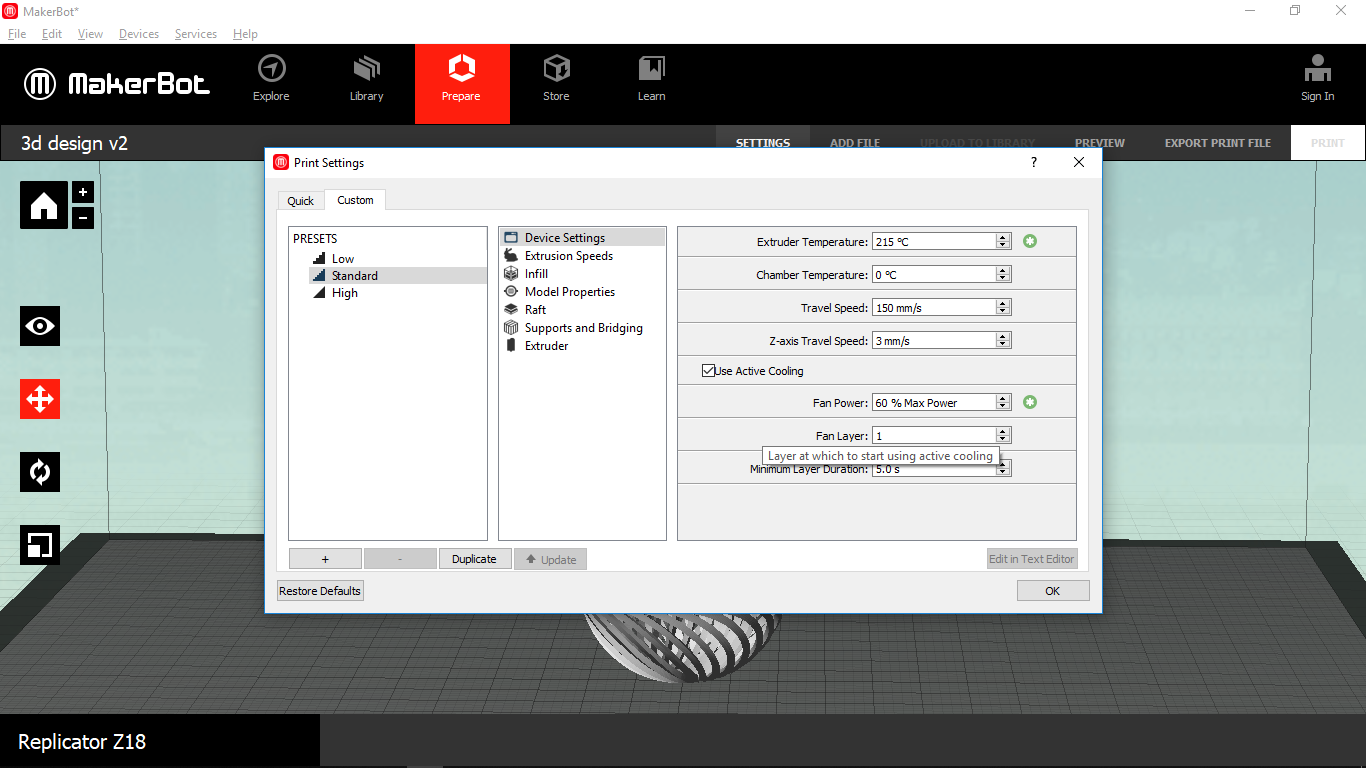The height and width of the screenshot is (768, 1366).
Task: Switch to the Custom tab
Action: pos(355,200)
